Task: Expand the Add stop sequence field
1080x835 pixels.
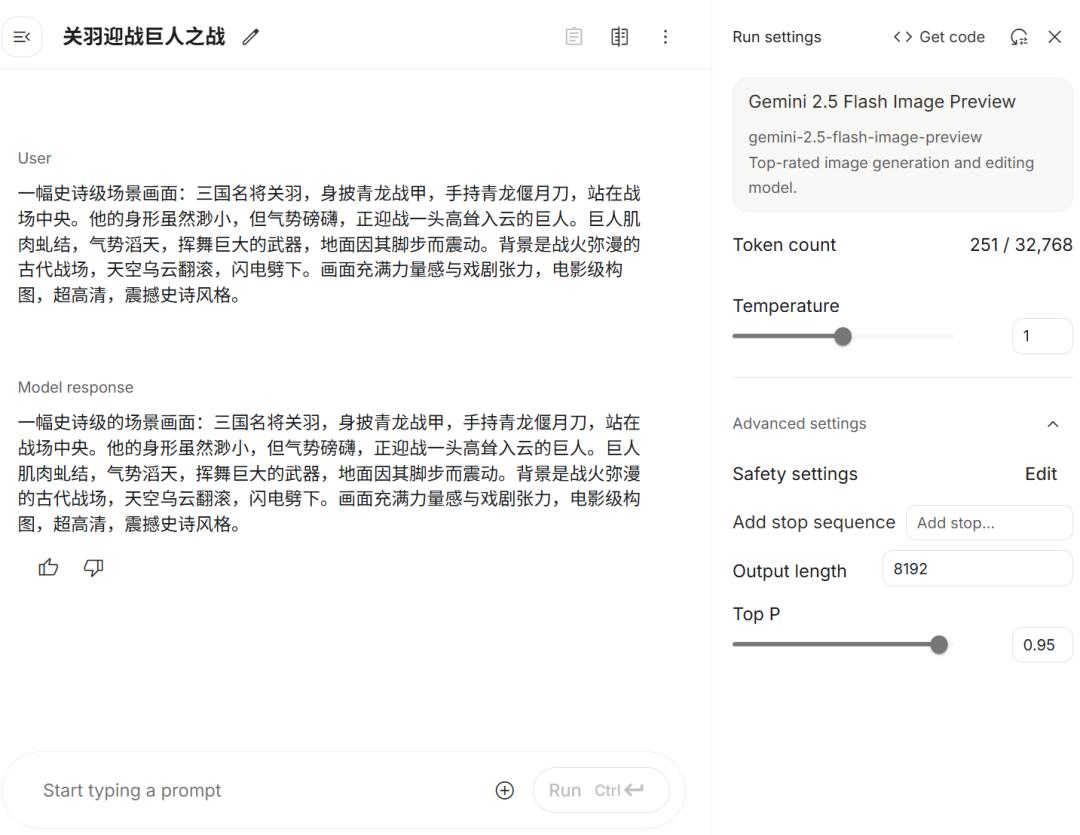Action: 988,522
